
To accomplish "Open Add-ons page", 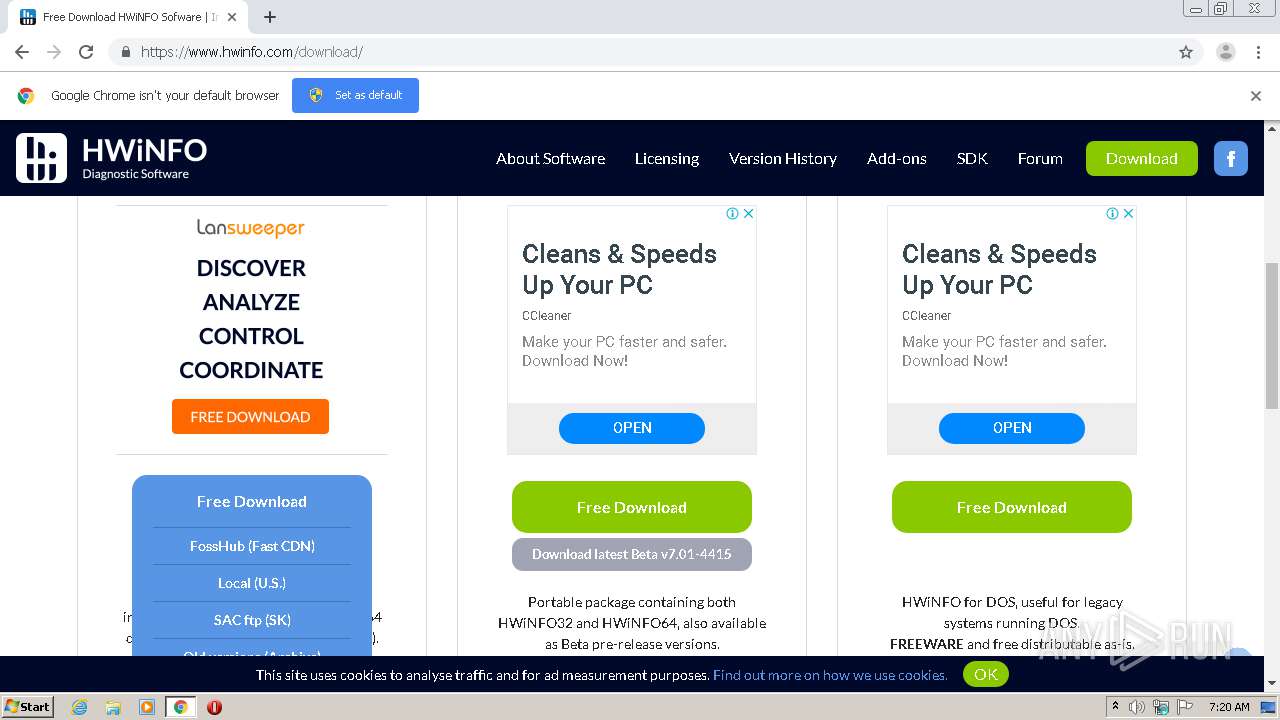I will 897,158.
